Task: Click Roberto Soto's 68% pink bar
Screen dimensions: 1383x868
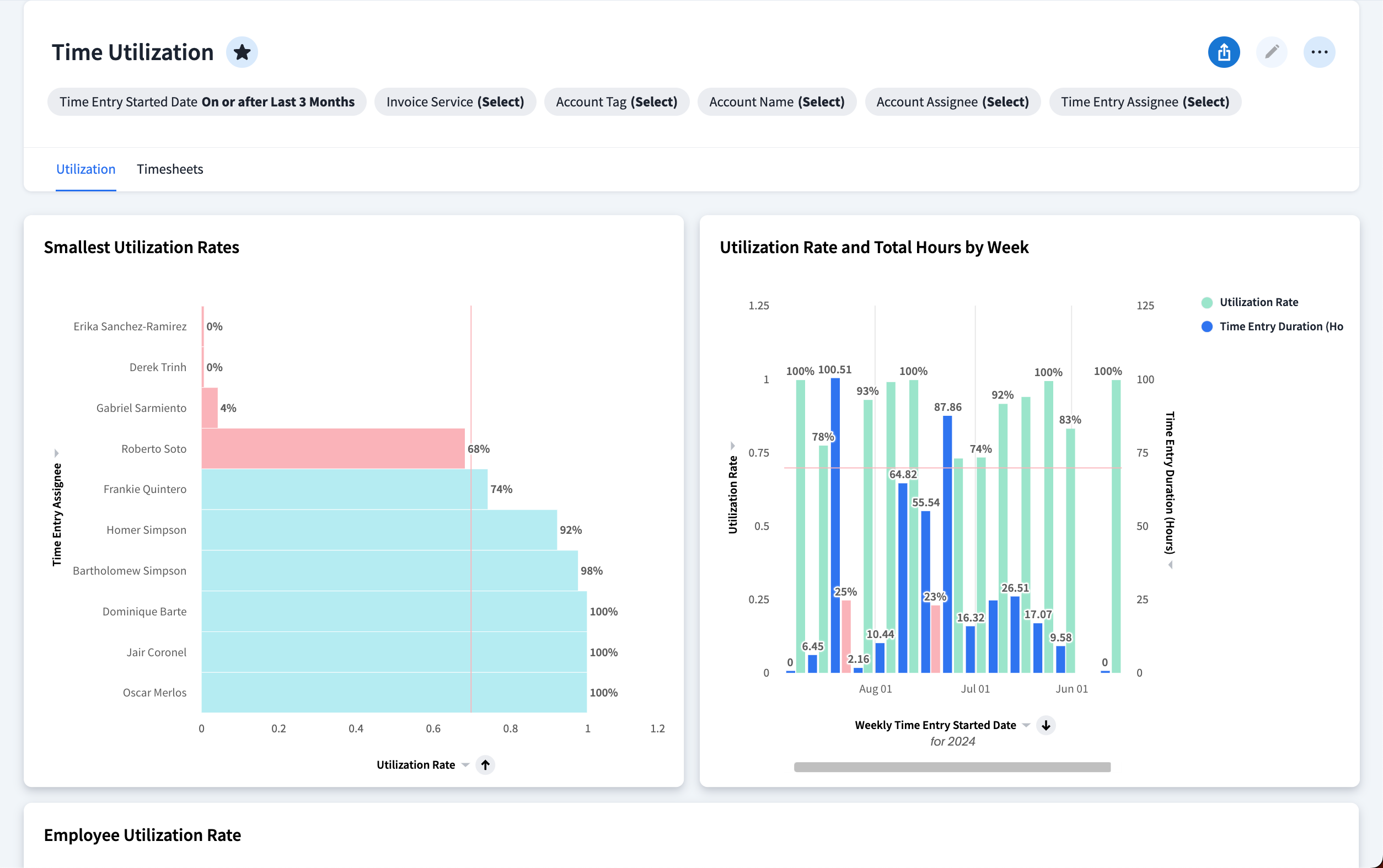Action: pos(333,448)
